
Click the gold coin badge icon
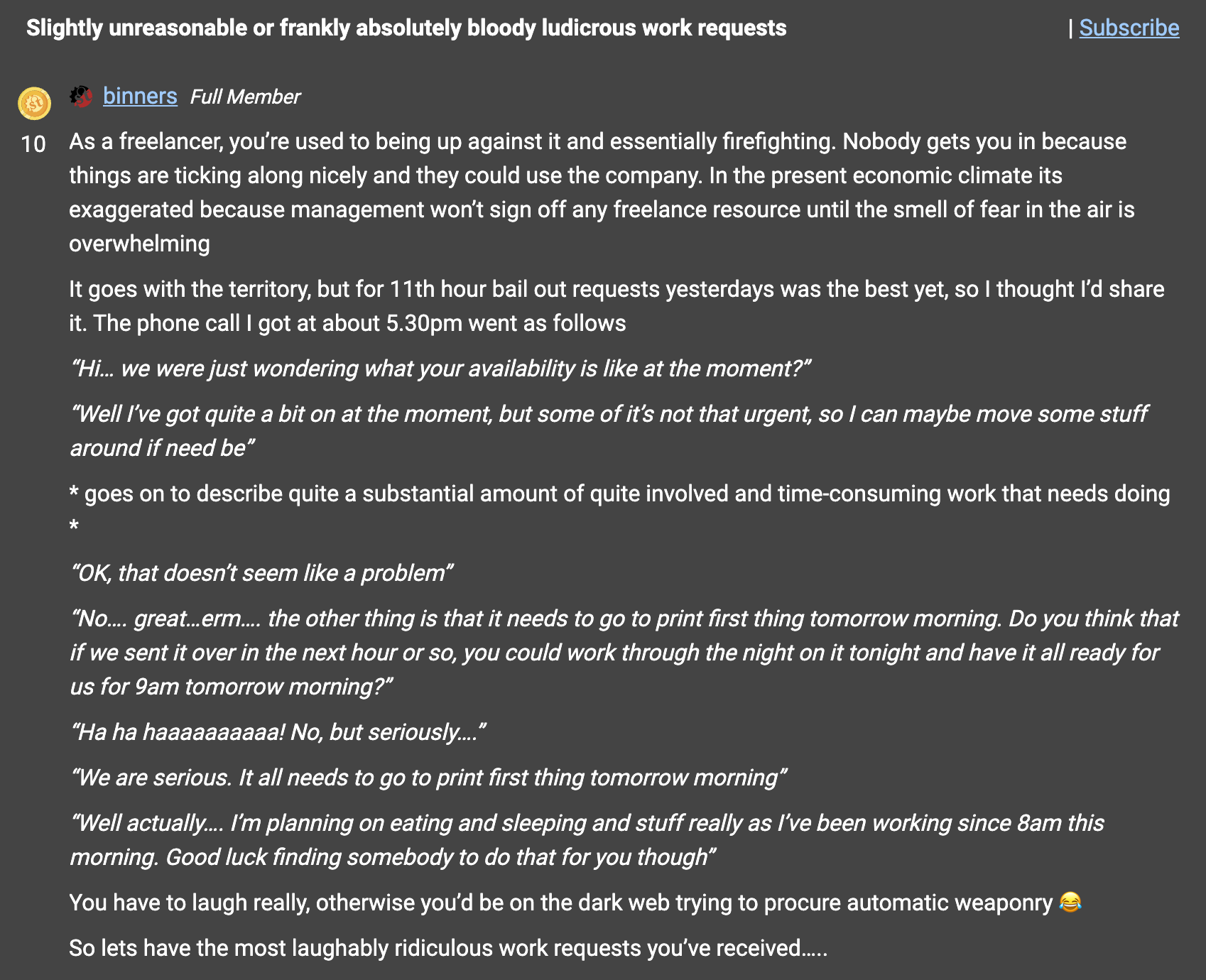34,104
